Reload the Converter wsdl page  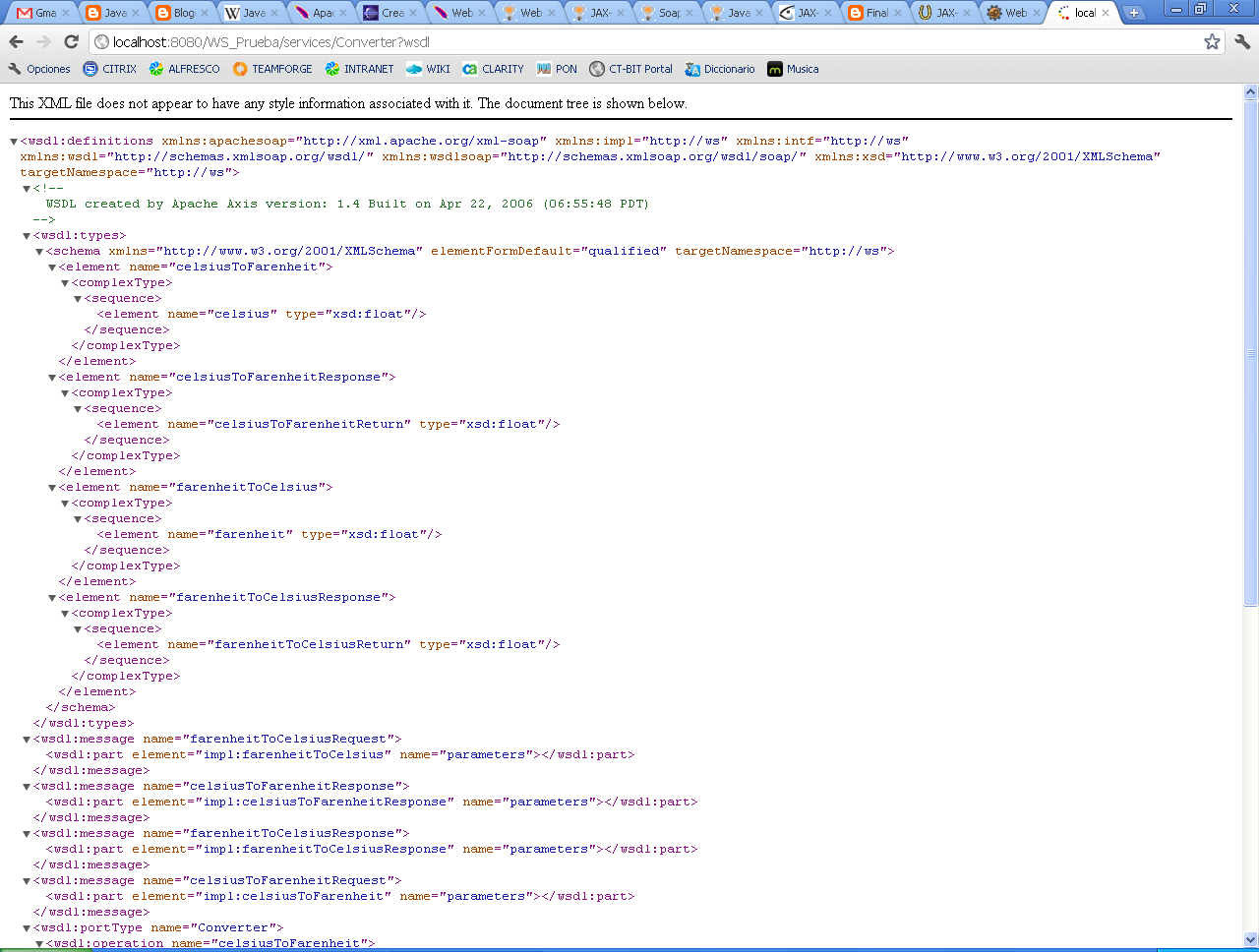pyautogui.click(x=71, y=41)
